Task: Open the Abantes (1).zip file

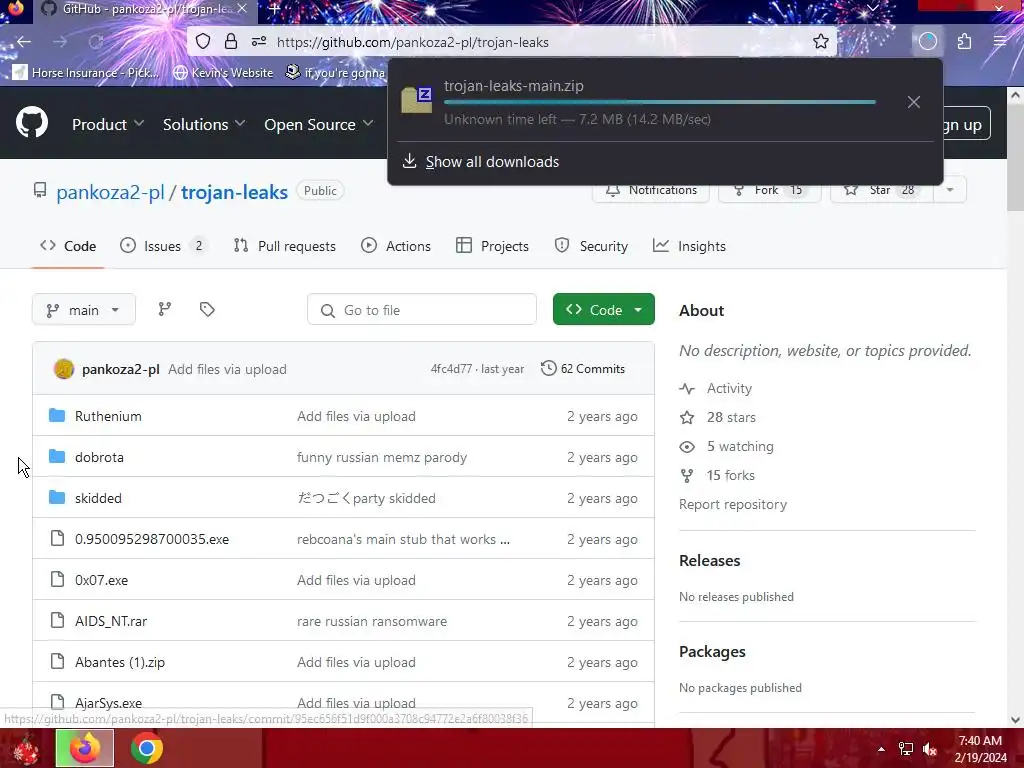Action: coord(120,662)
